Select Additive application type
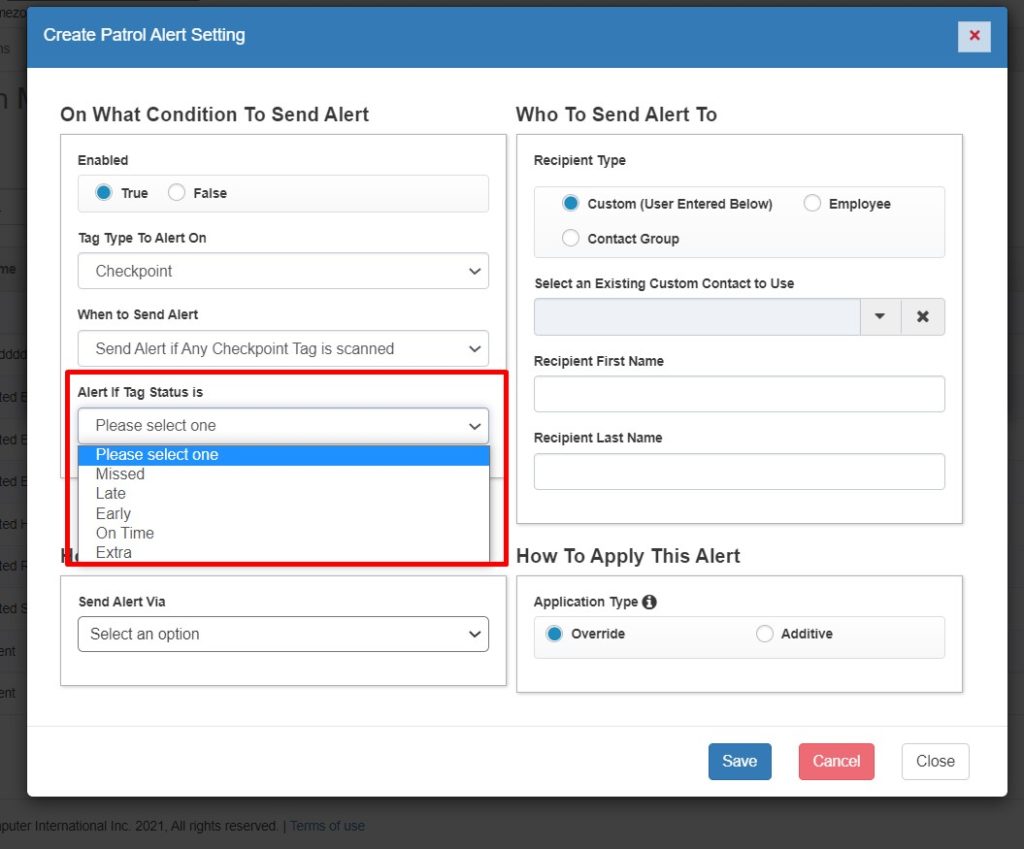Image resolution: width=1024 pixels, height=849 pixels. [x=765, y=634]
